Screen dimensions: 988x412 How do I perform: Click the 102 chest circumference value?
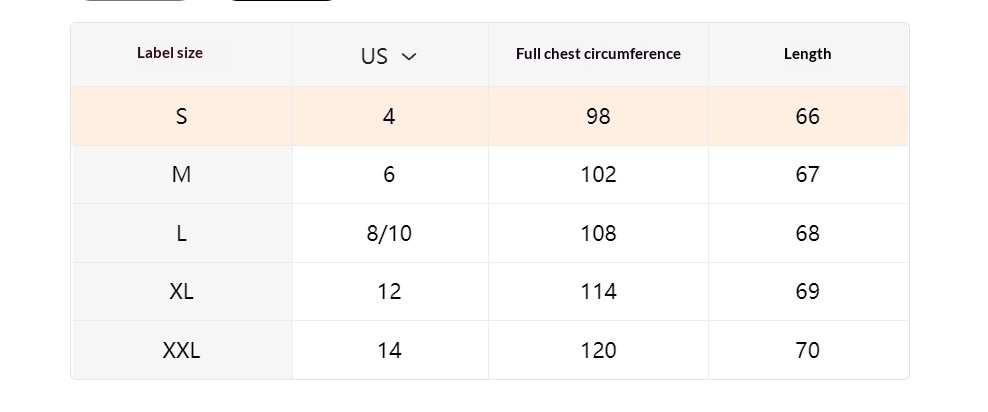click(598, 175)
